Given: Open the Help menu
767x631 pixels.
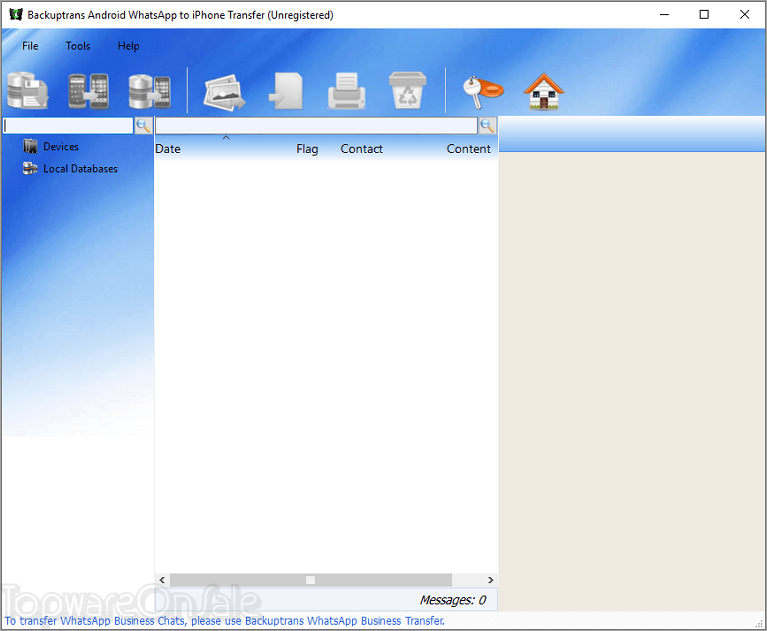Looking at the screenshot, I should point(128,46).
